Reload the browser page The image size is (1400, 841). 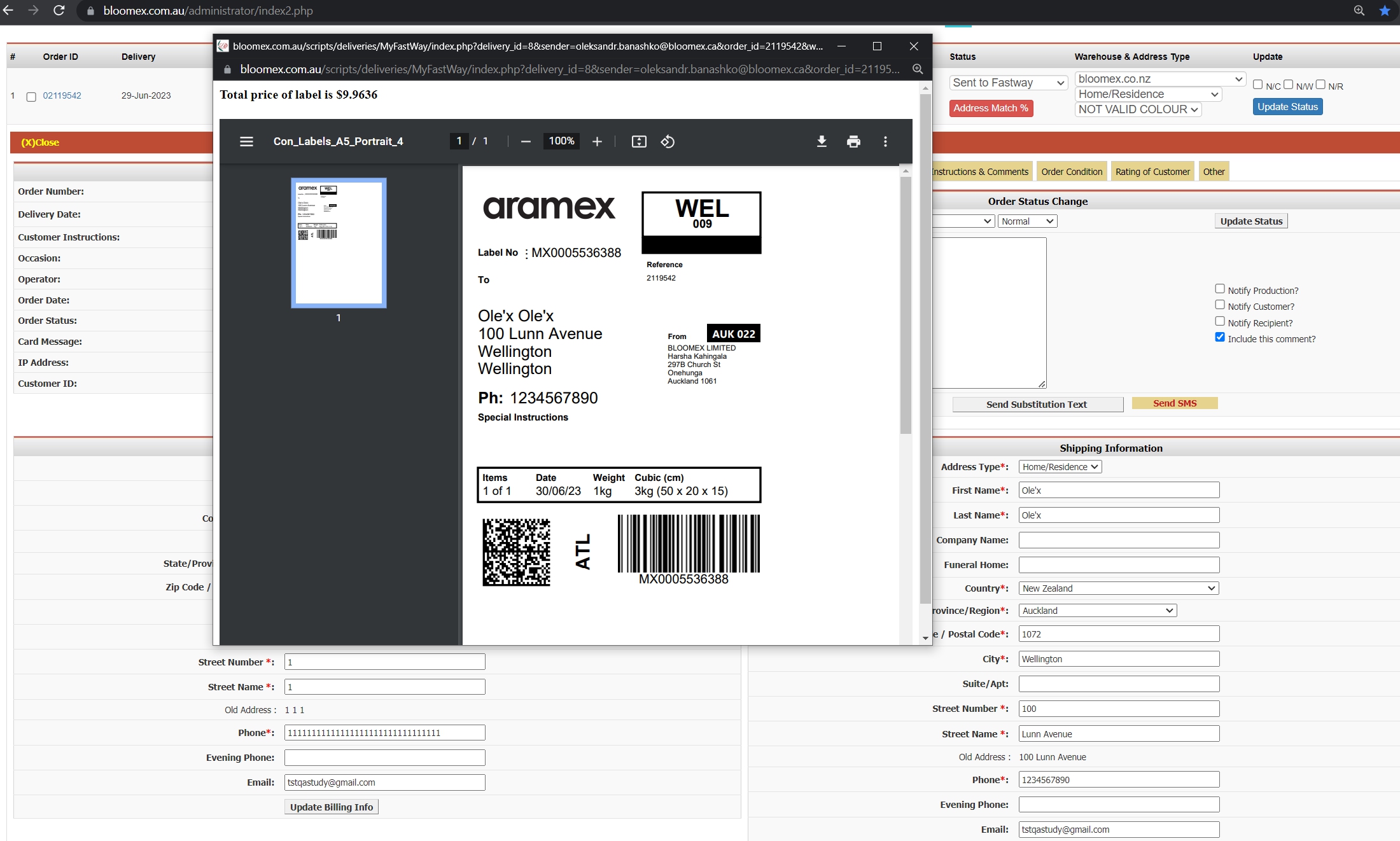click(x=59, y=10)
